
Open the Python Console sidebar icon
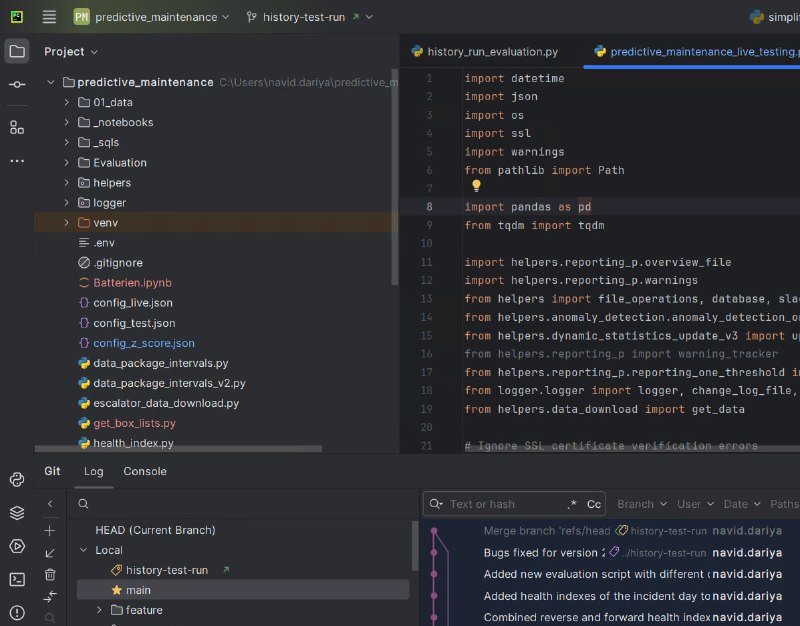tap(17, 480)
